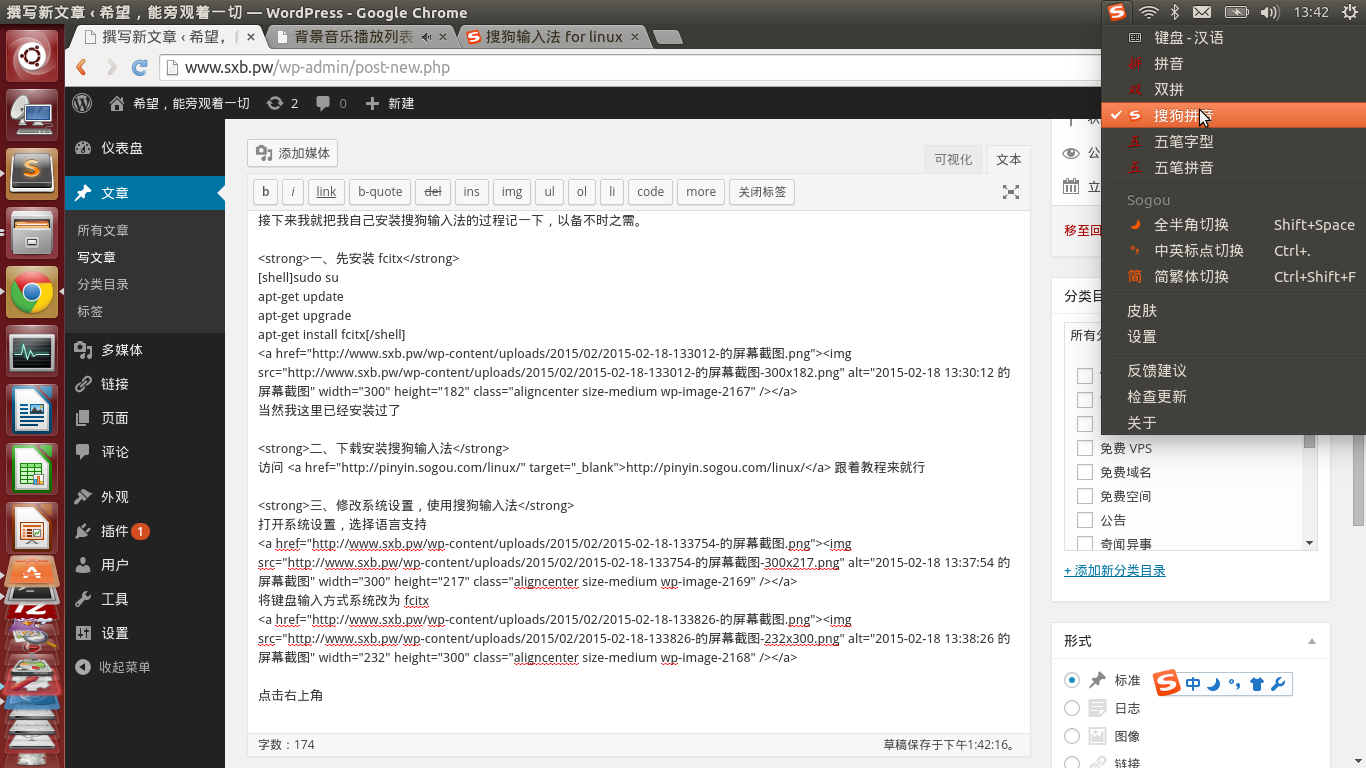The width and height of the screenshot is (1366, 768).
Task: Click the Sogou logo on floating input bar
Action: pyautogui.click(x=1167, y=684)
